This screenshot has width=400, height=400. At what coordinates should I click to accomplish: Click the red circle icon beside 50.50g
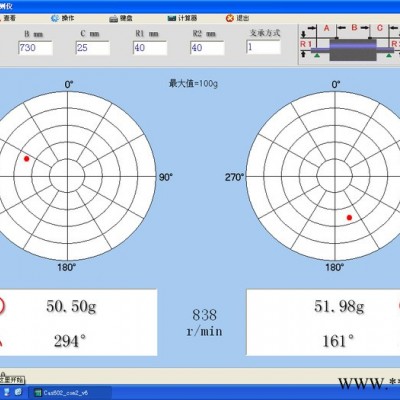coord(2,306)
